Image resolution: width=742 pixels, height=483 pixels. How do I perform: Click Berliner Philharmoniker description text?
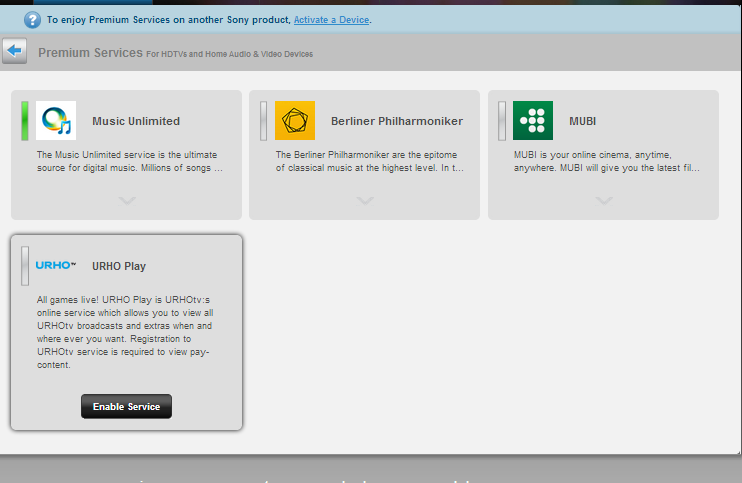tap(370, 161)
